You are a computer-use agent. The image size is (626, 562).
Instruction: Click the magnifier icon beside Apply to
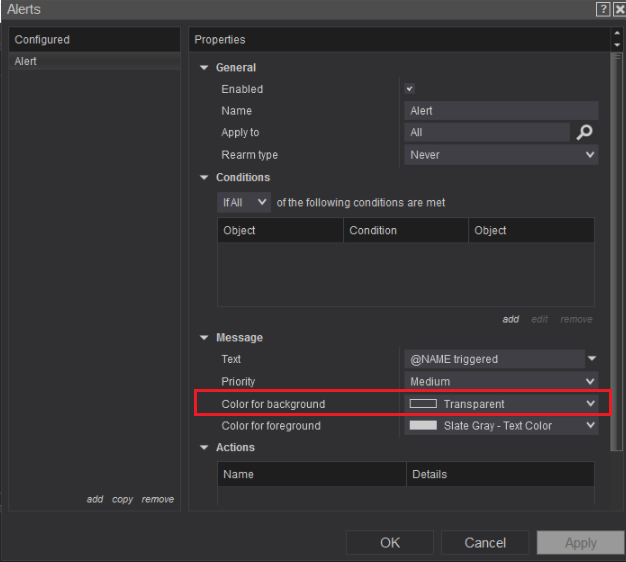[x=586, y=132]
